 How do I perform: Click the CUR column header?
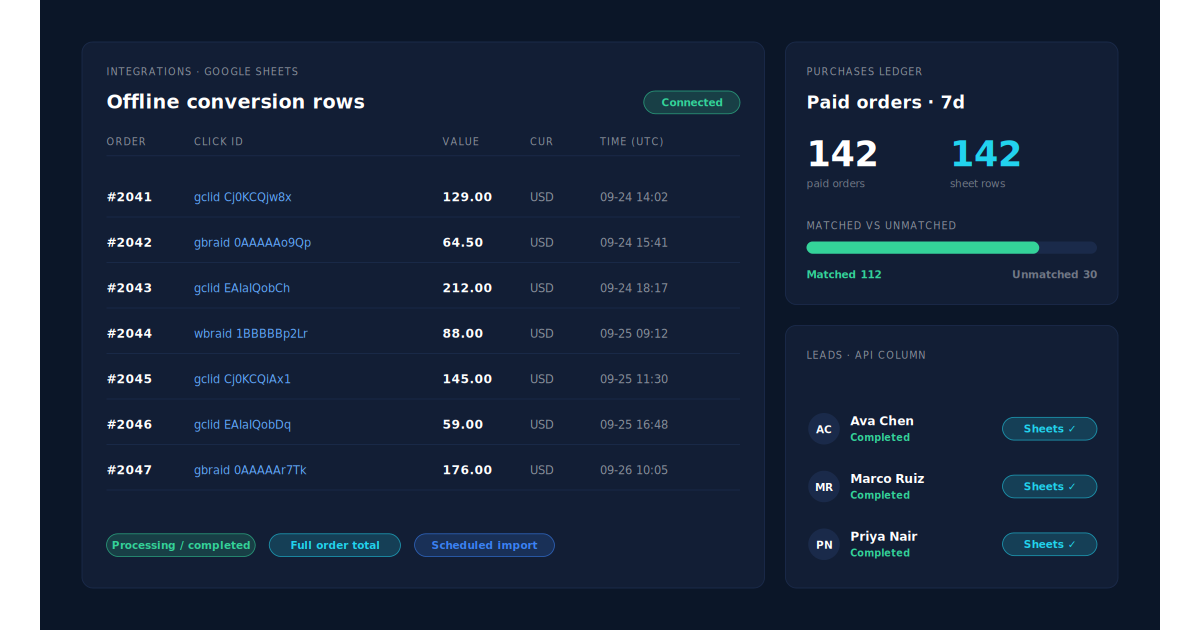pos(541,142)
